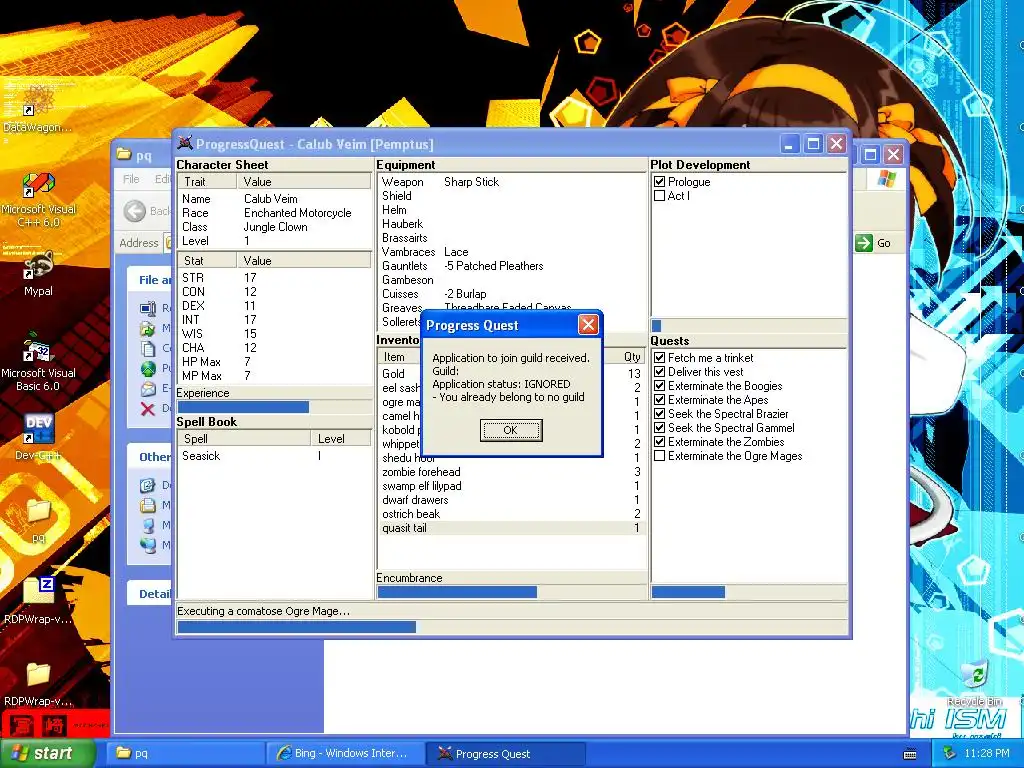Select the quasit tail inventory row

(511, 528)
